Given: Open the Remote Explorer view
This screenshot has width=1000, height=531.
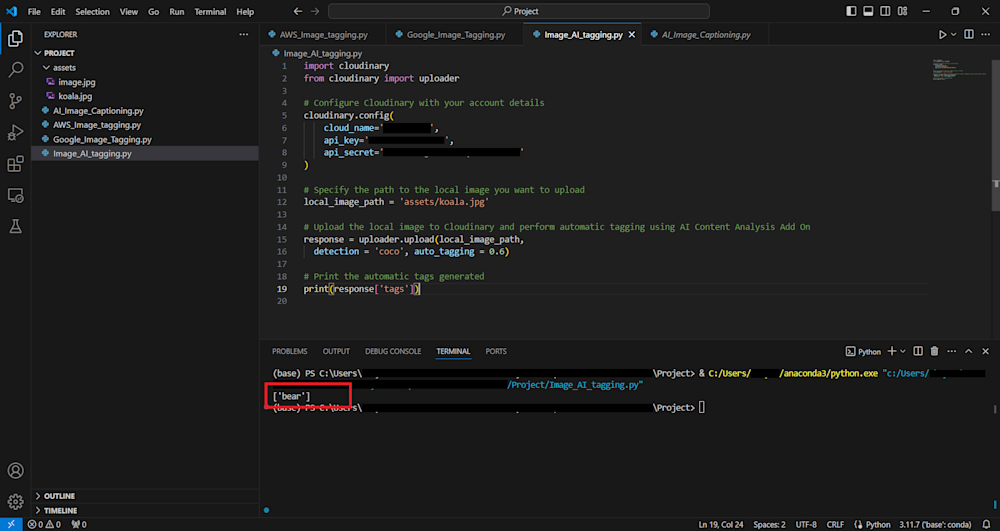Looking at the screenshot, I should [x=15, y=195].
